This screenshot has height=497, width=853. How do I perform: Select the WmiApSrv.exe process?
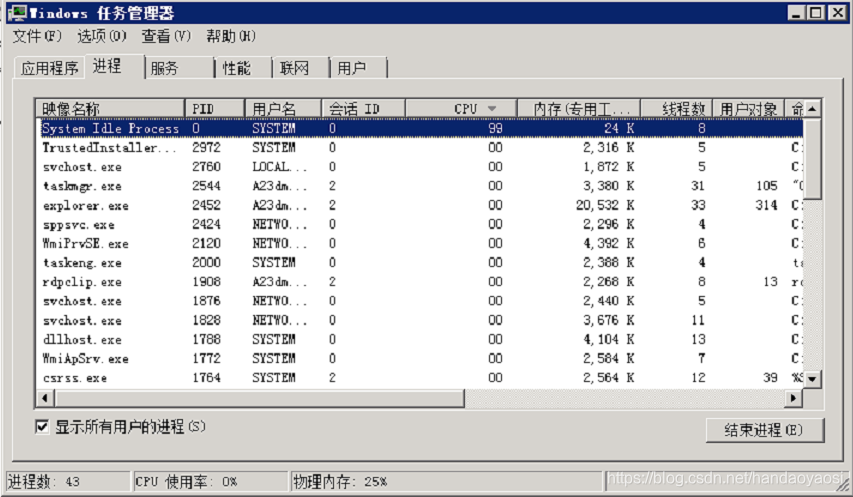[420, 358]
